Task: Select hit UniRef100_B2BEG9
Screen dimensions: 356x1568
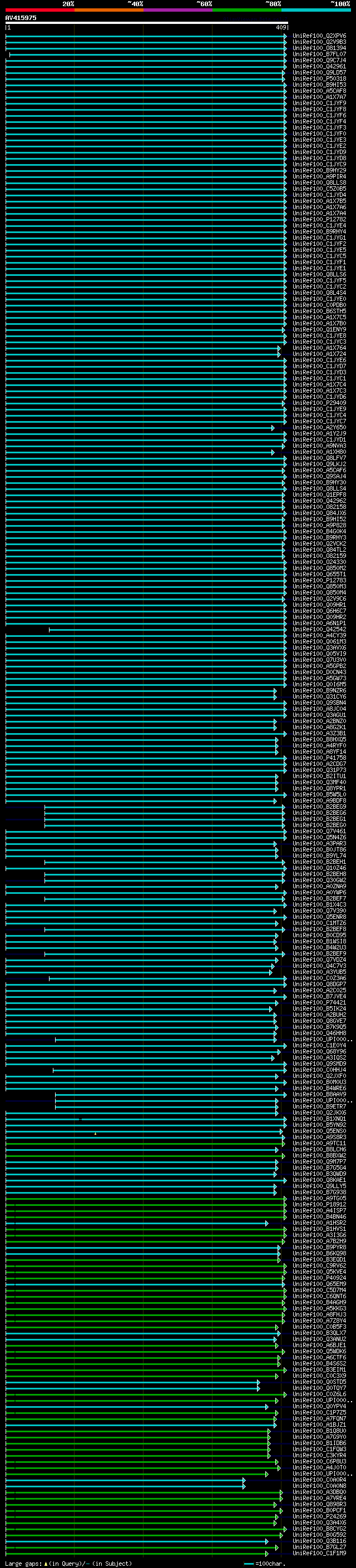Action: pyautogui.click(x=319, y=807)
